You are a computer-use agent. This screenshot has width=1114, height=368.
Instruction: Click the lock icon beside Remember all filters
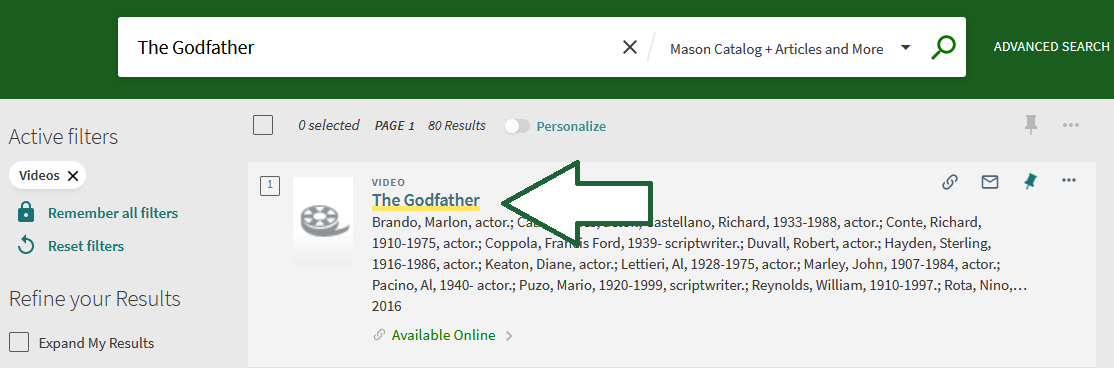coord(26,212)
